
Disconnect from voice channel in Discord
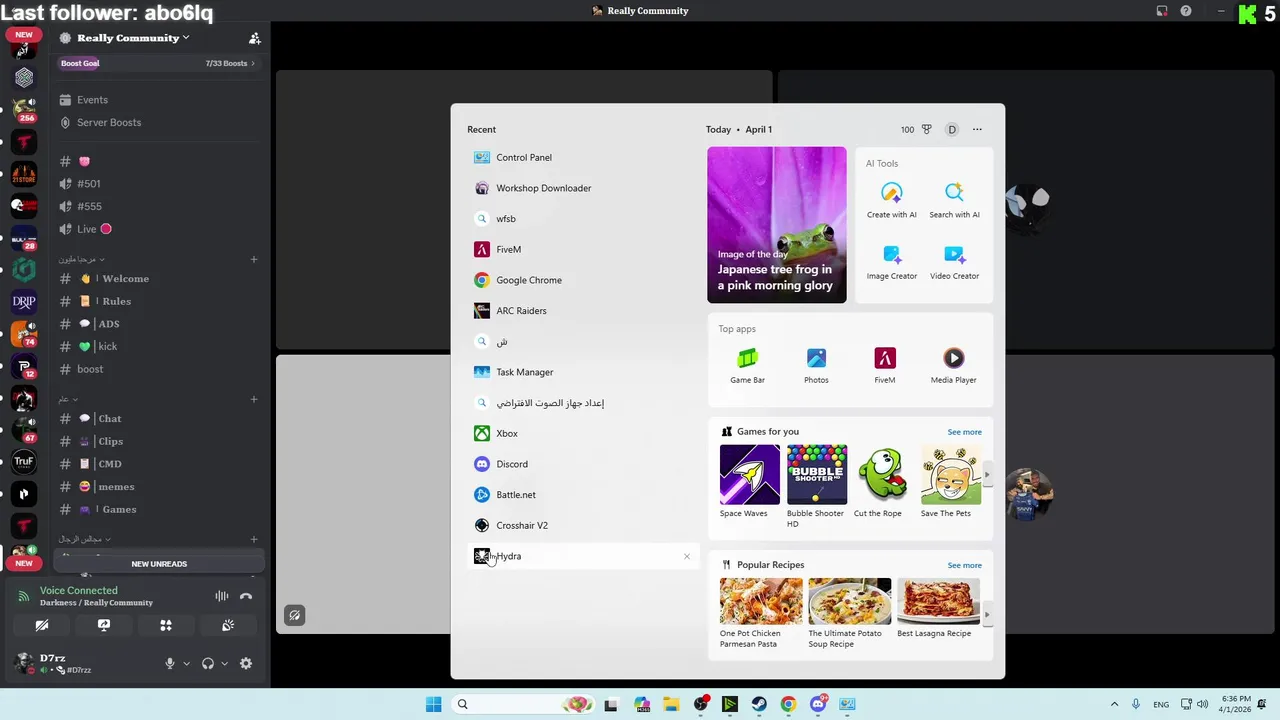pyautogui.click(x=246, y=596)
